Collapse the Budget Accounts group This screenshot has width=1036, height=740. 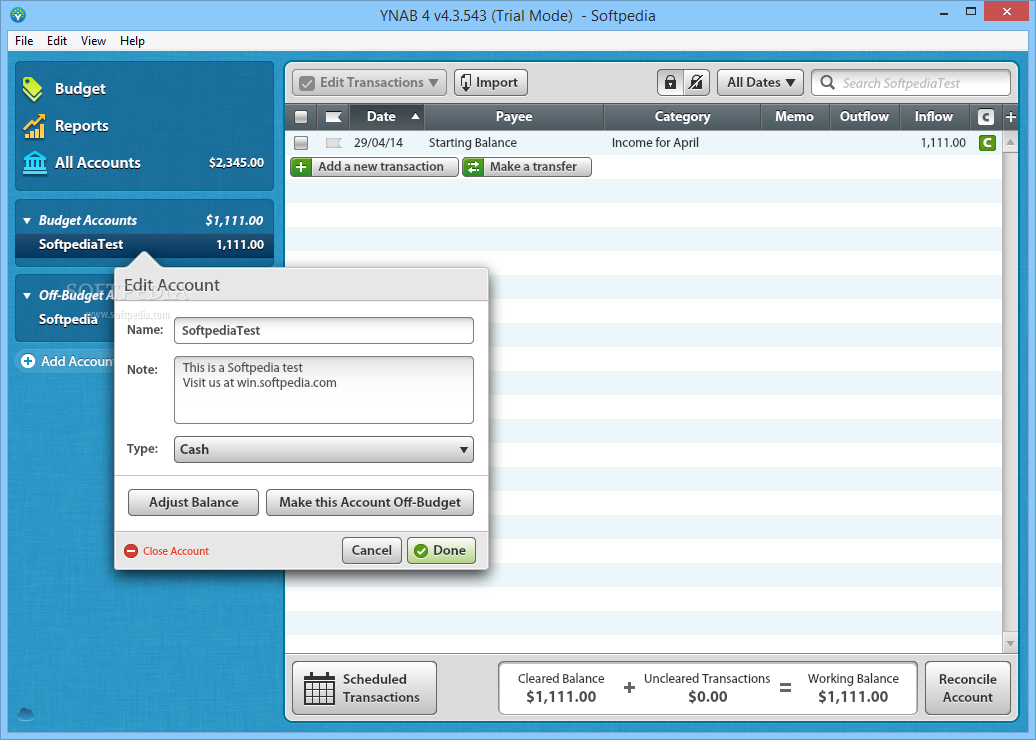[x=27, y=221]
